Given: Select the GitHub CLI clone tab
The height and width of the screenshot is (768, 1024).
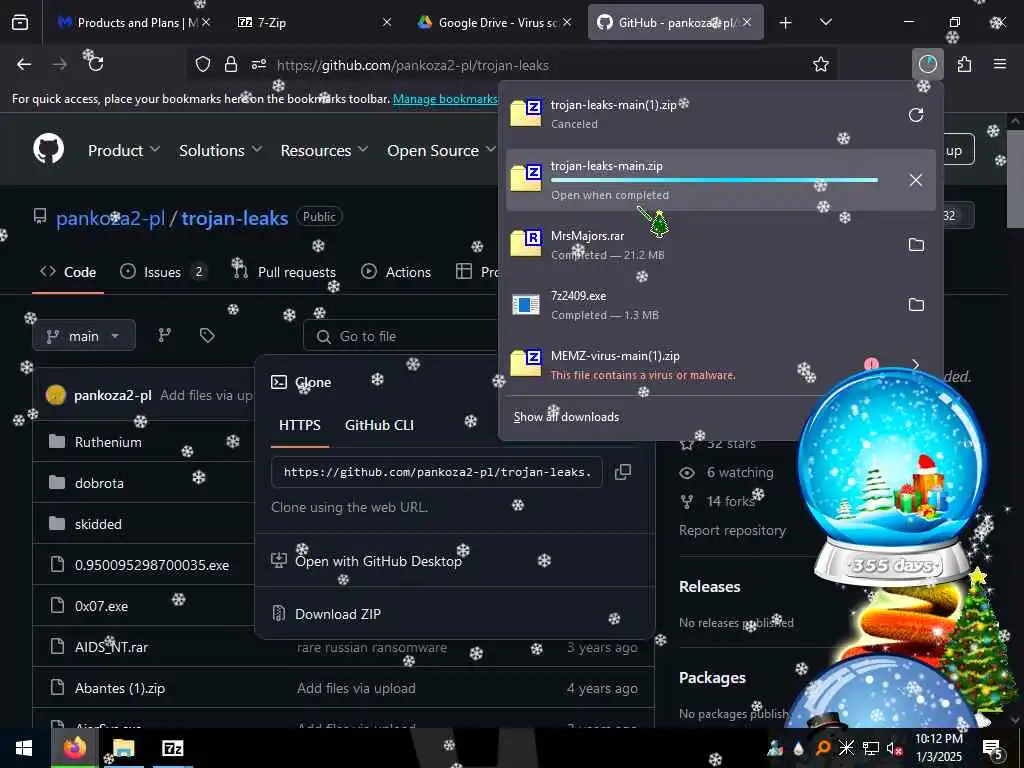Looking at the screenshot, I should pos(379,425).
